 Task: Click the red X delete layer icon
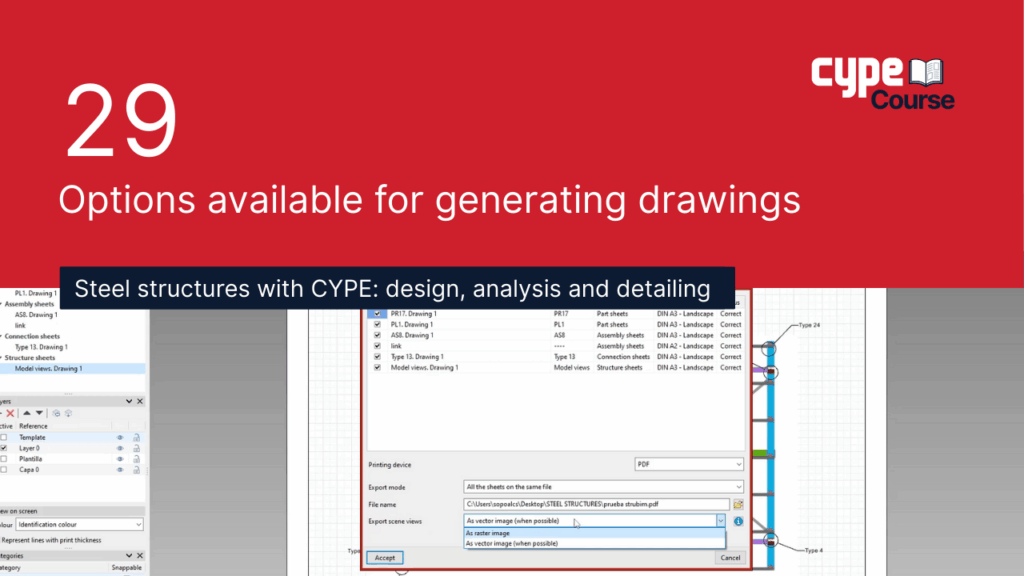10,413
